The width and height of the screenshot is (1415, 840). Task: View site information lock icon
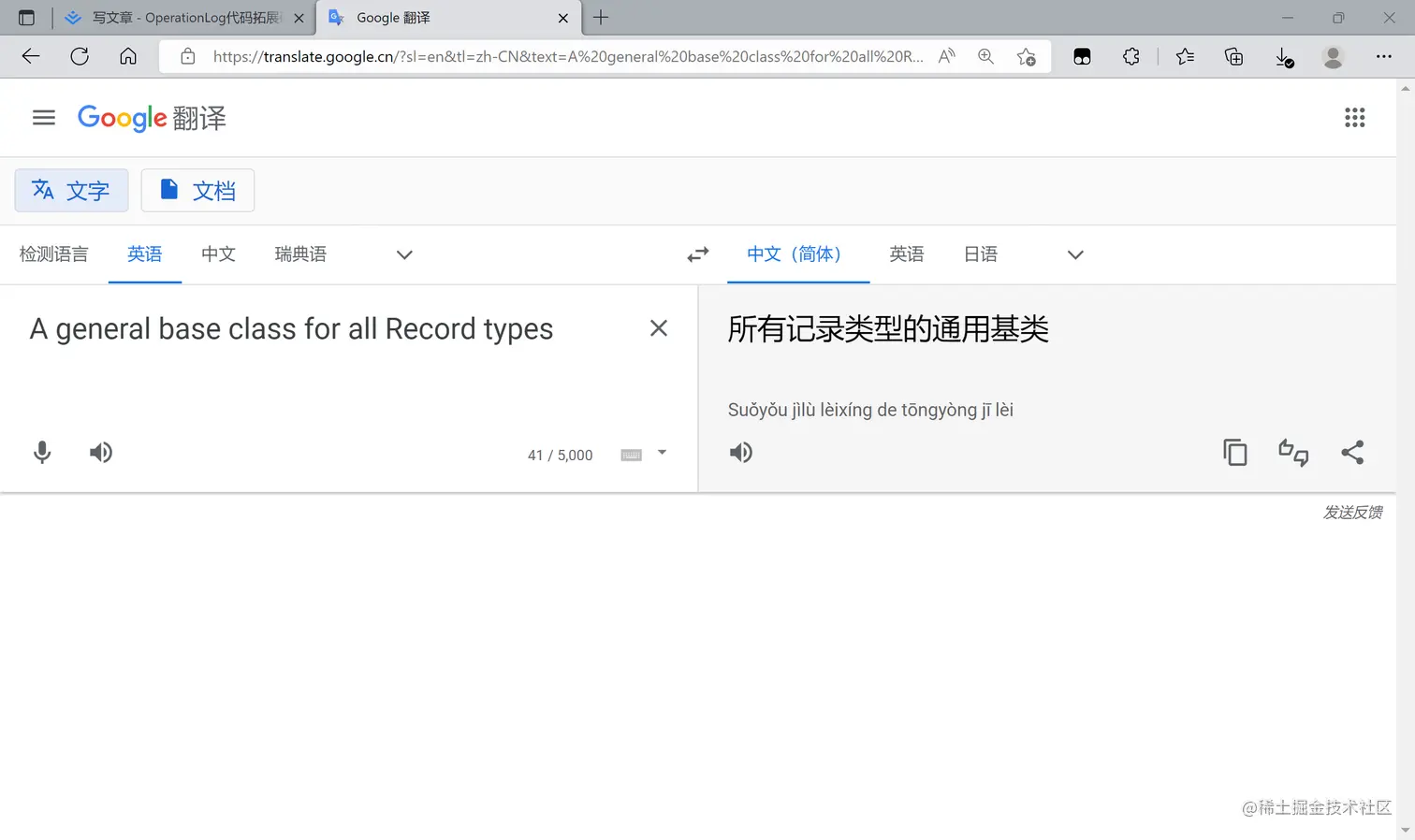pyautogui.click(x=188, y=56)
